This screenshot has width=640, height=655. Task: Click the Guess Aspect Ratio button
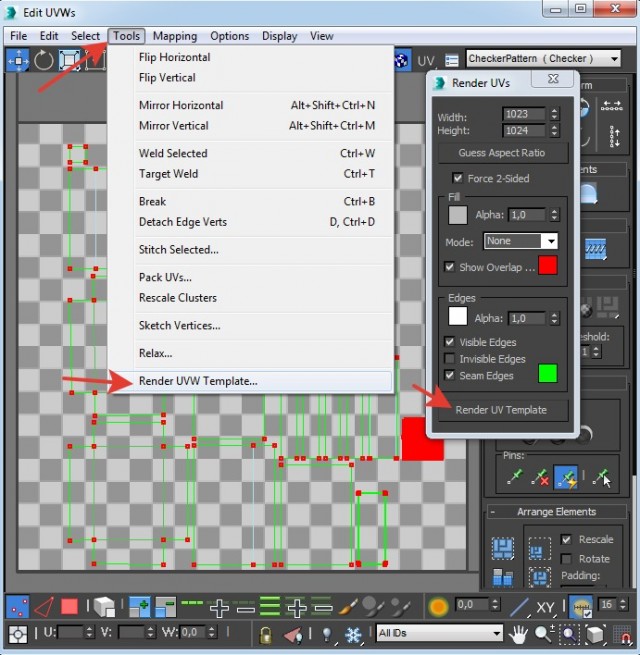(x=503, y=153)
